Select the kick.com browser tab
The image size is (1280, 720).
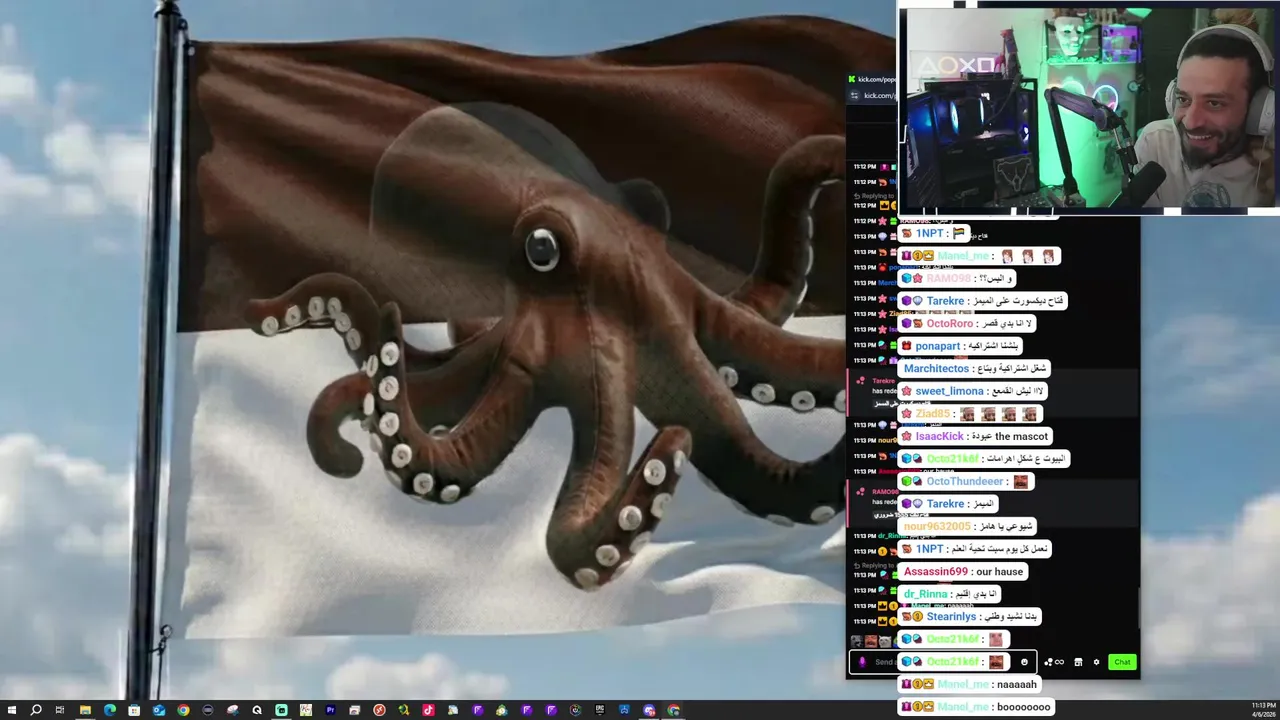[871, 79]
